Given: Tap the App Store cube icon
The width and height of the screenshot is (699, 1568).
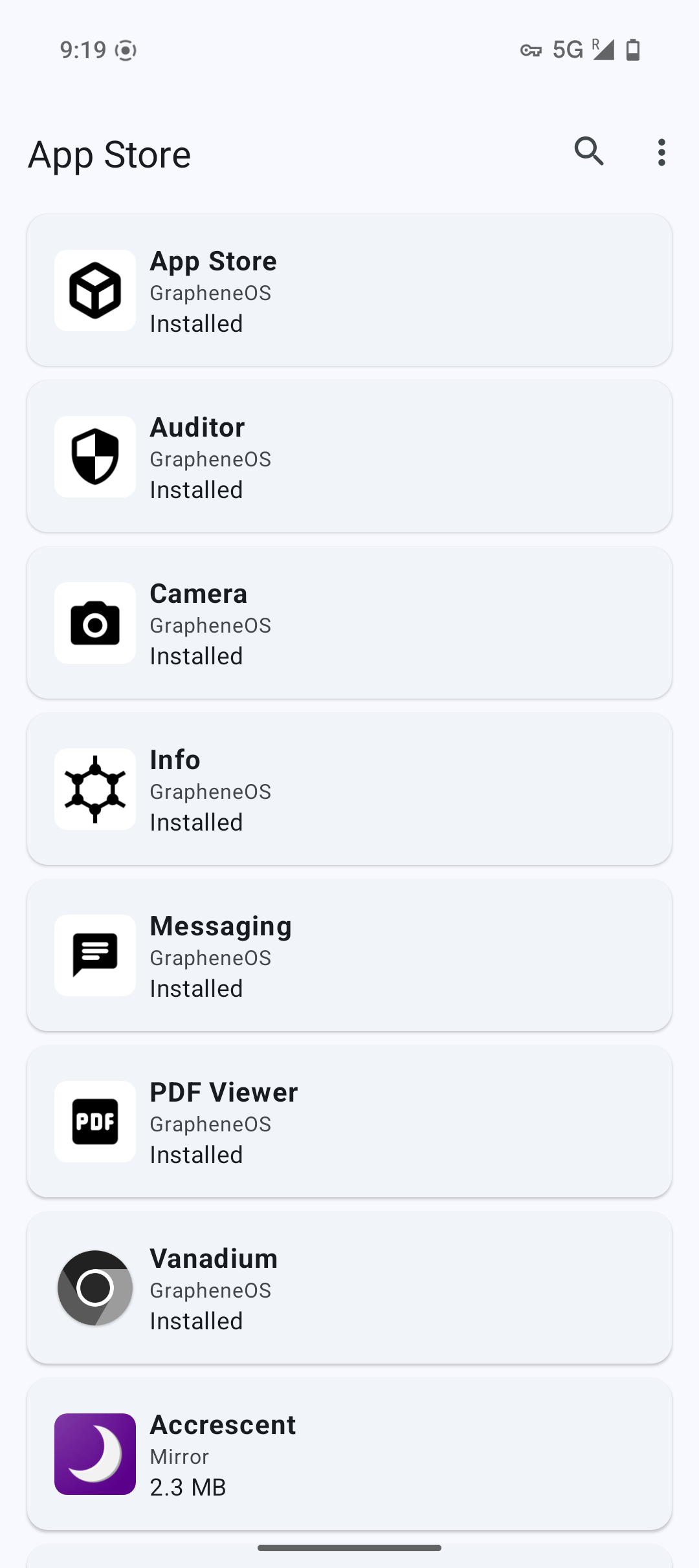Looking at the screenshot, I should [95, 290].
